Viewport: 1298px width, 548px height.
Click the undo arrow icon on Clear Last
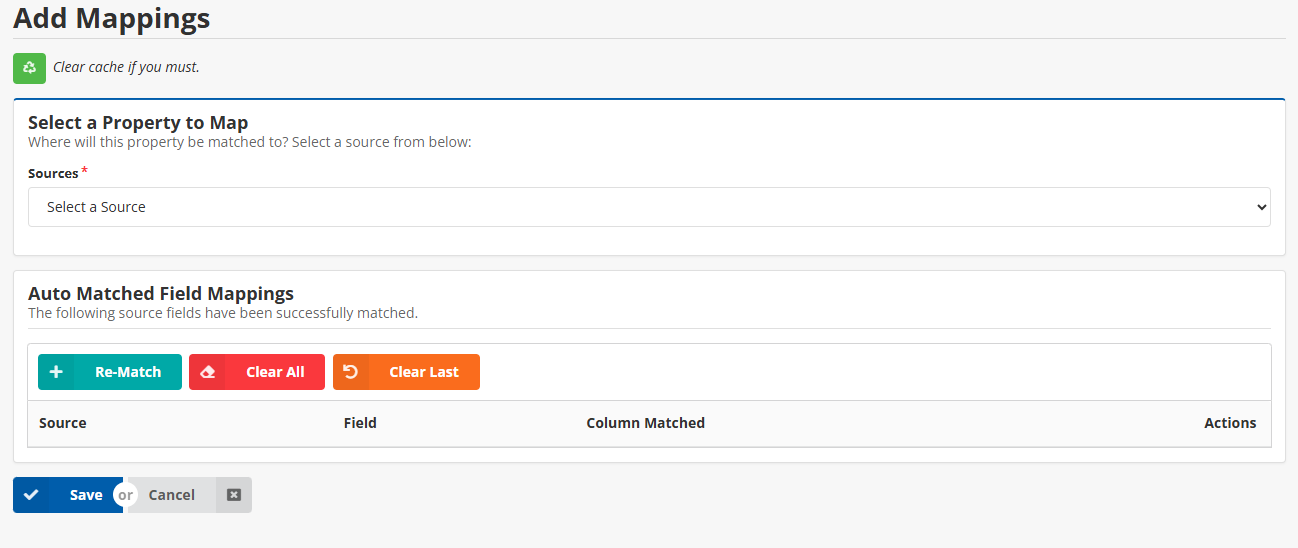pos(351,372)
